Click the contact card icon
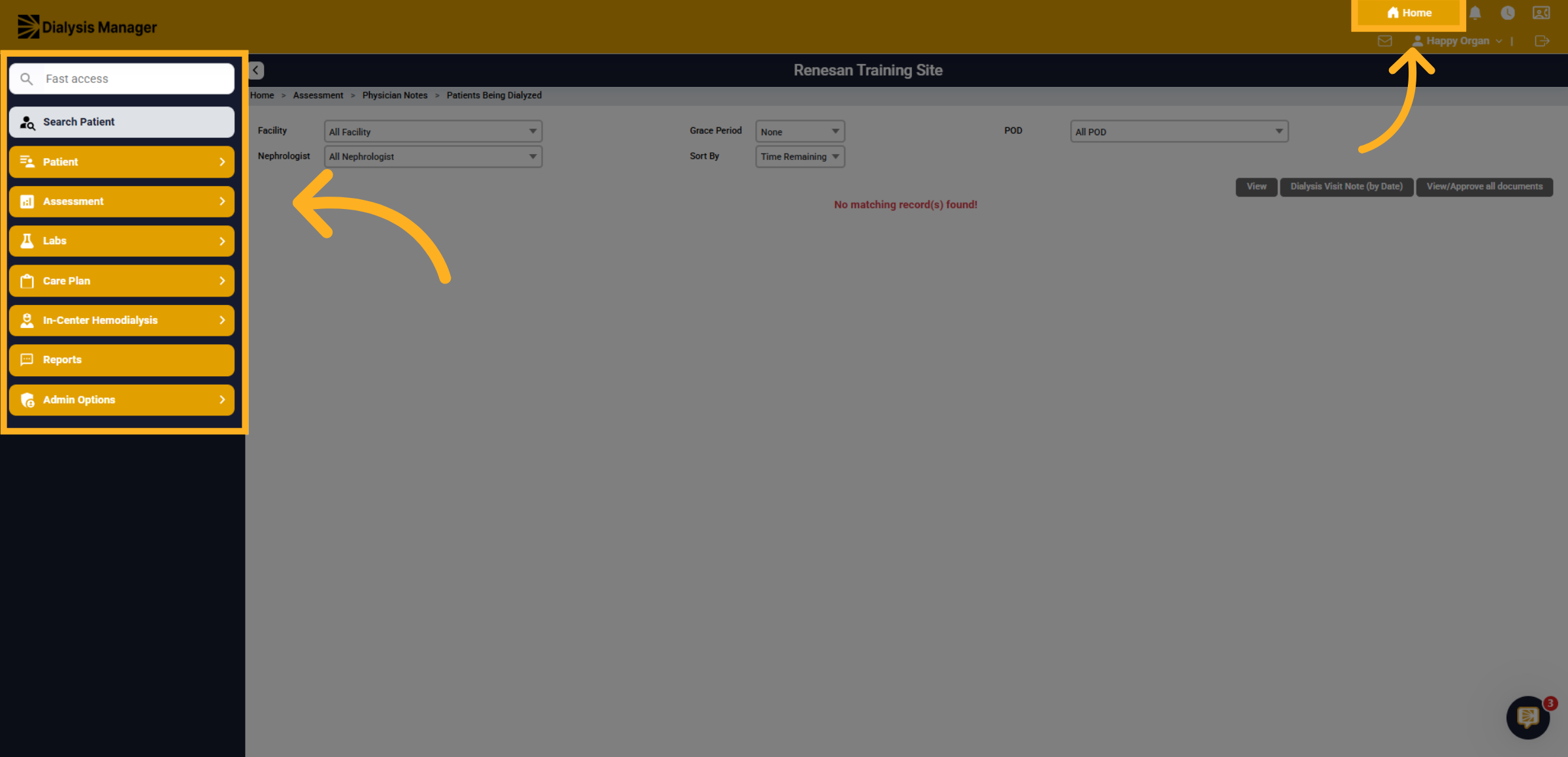 1541,13
